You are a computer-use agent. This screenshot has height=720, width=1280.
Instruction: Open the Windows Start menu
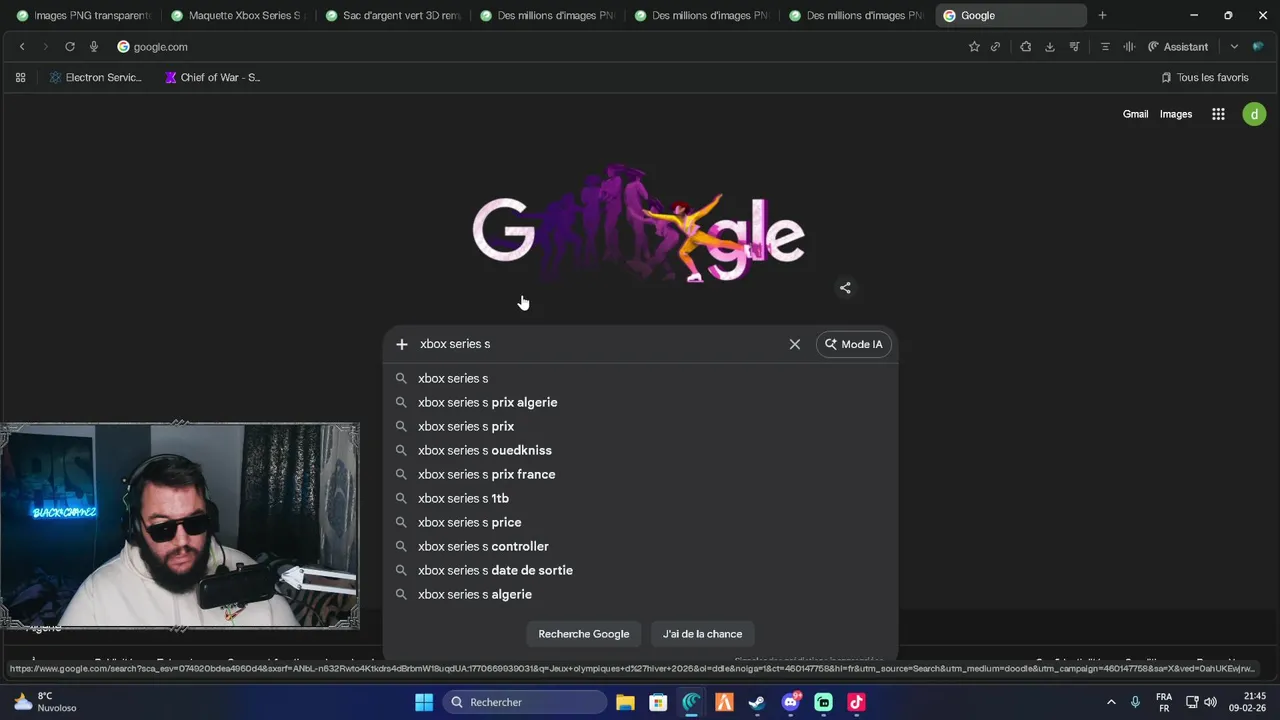click(424, 702)
